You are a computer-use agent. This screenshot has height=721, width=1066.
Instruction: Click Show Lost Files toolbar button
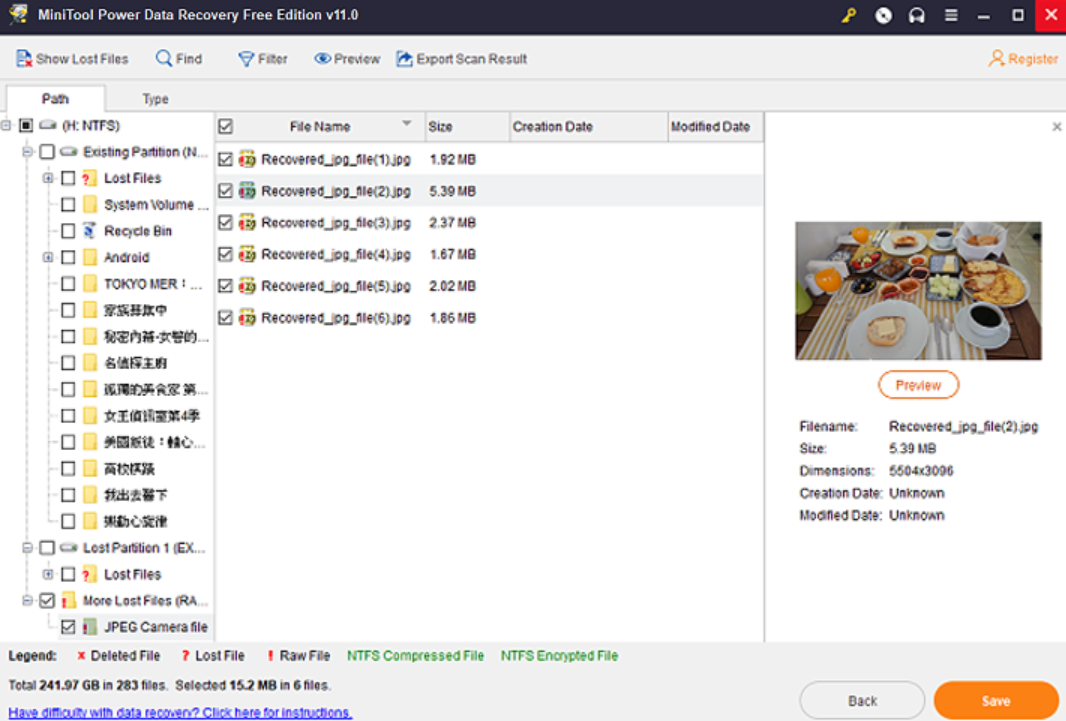point(72,59)
